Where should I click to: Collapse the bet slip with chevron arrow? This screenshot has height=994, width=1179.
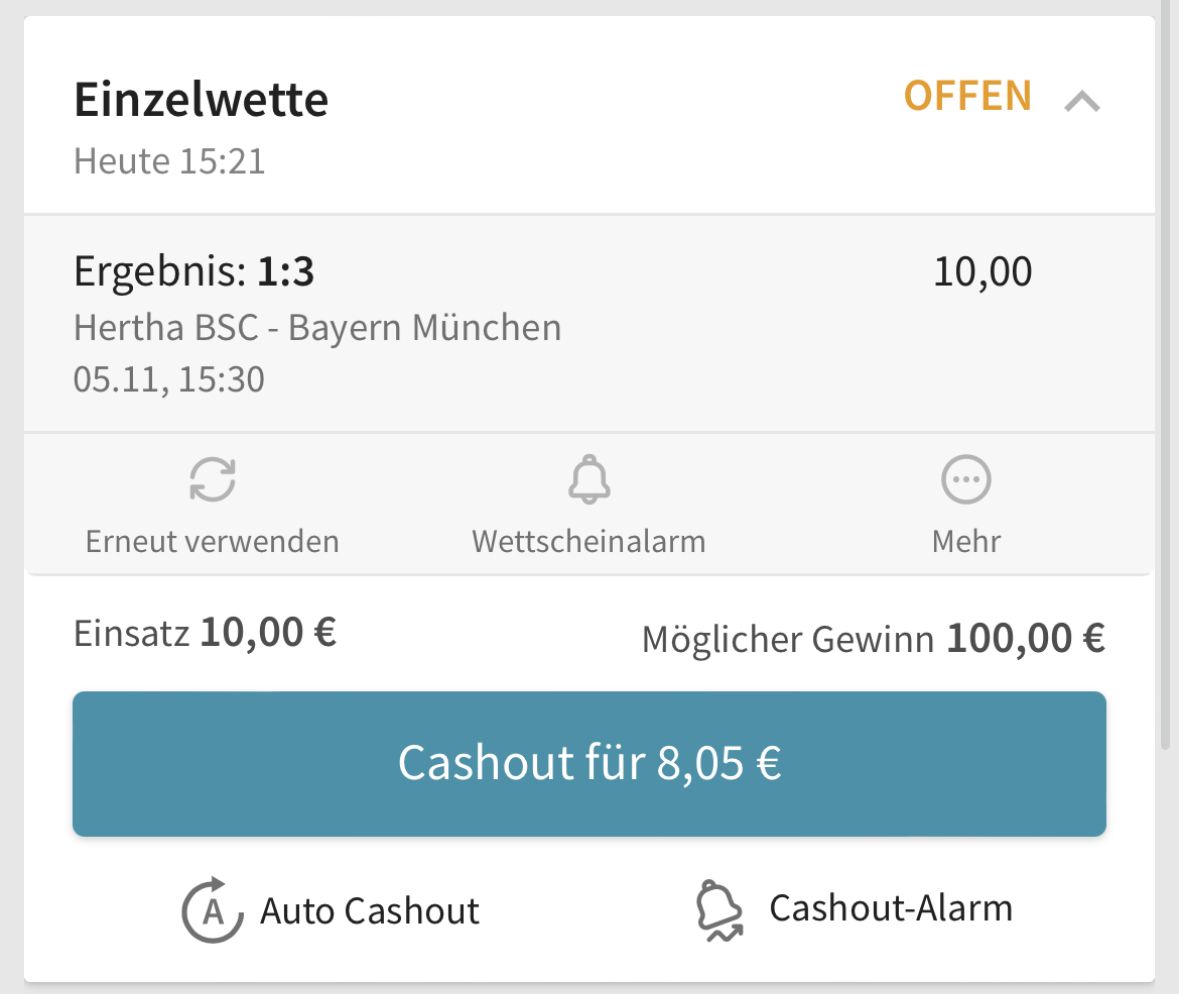(x=1082, y=101)
